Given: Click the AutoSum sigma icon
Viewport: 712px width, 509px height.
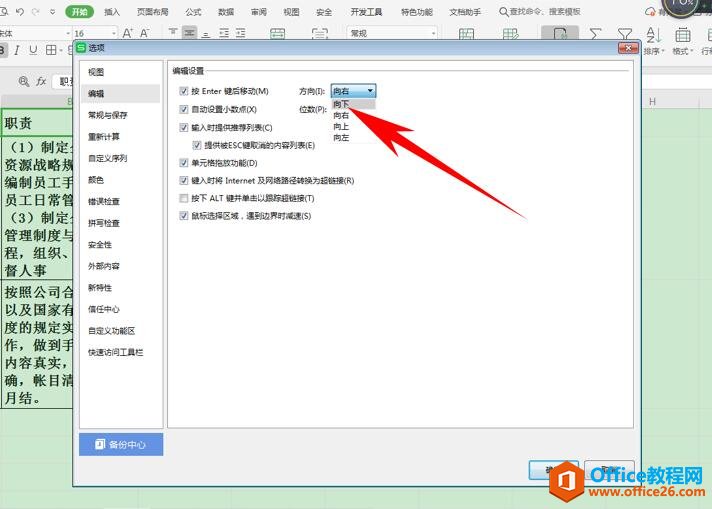Looking at the screenshot, I should (595, 34).
